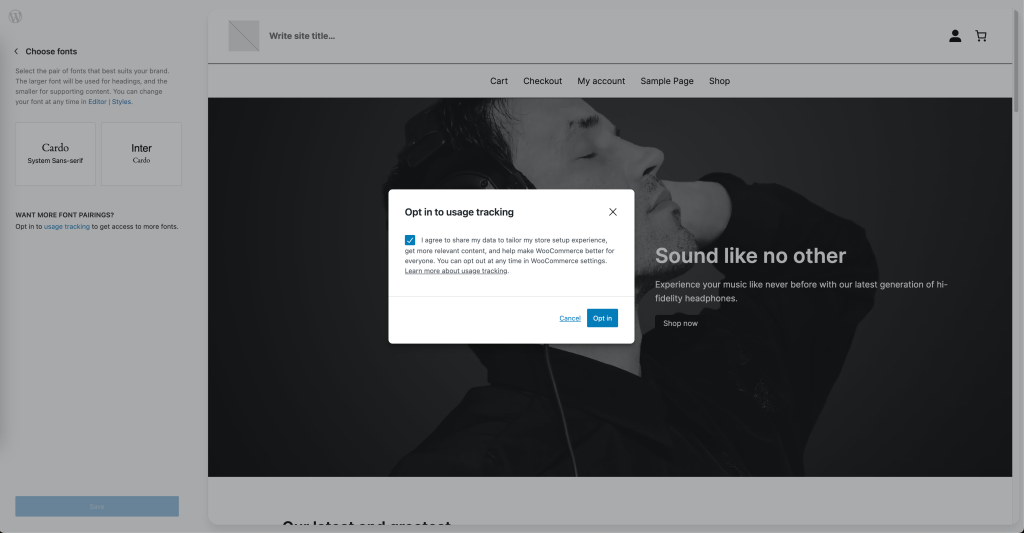
Task: Click the usage tracking link in sidebar
Action: (x=67, y=227)
